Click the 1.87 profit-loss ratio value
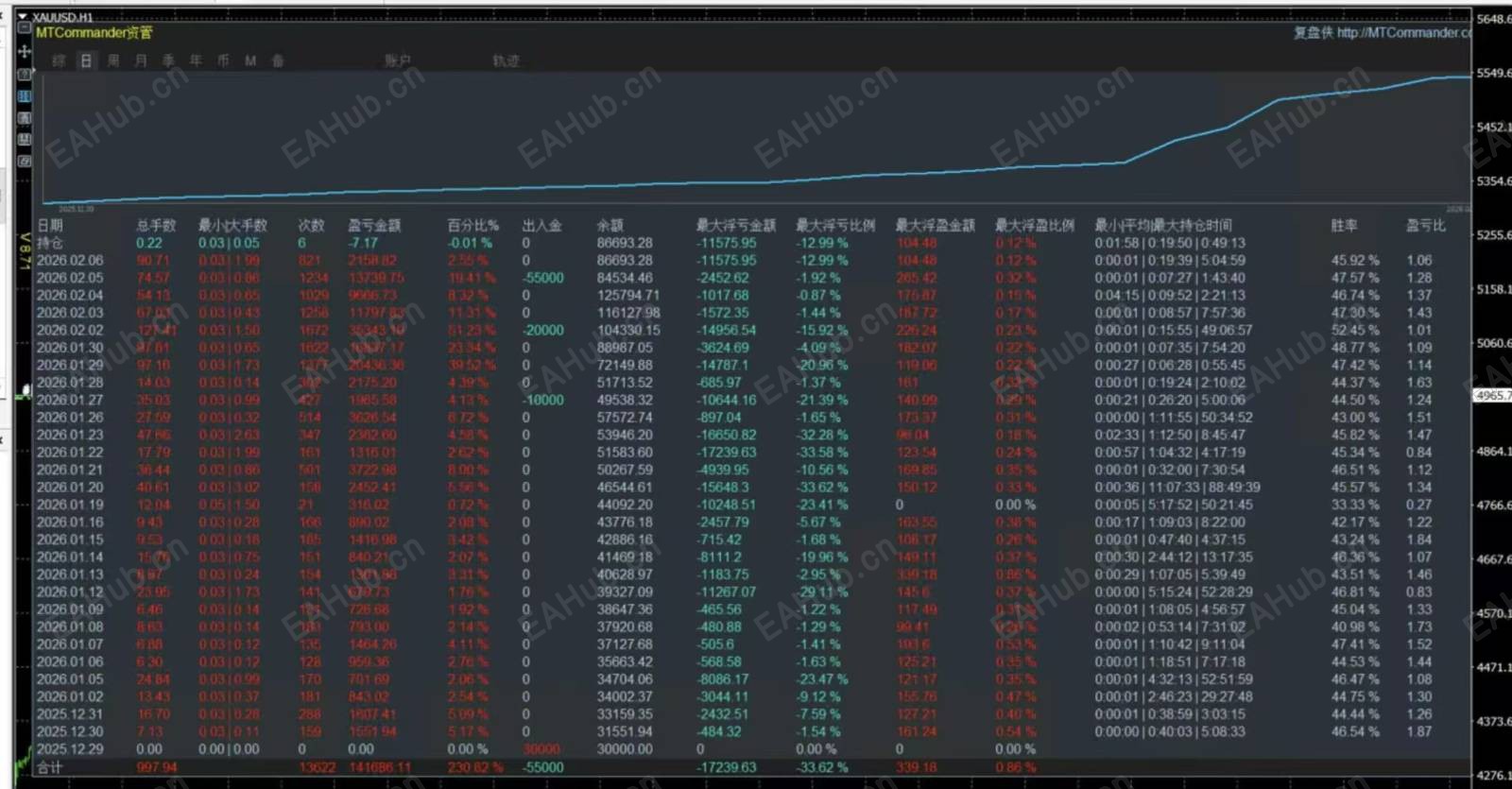1512x789 pixels. [x=1418, y=732]
